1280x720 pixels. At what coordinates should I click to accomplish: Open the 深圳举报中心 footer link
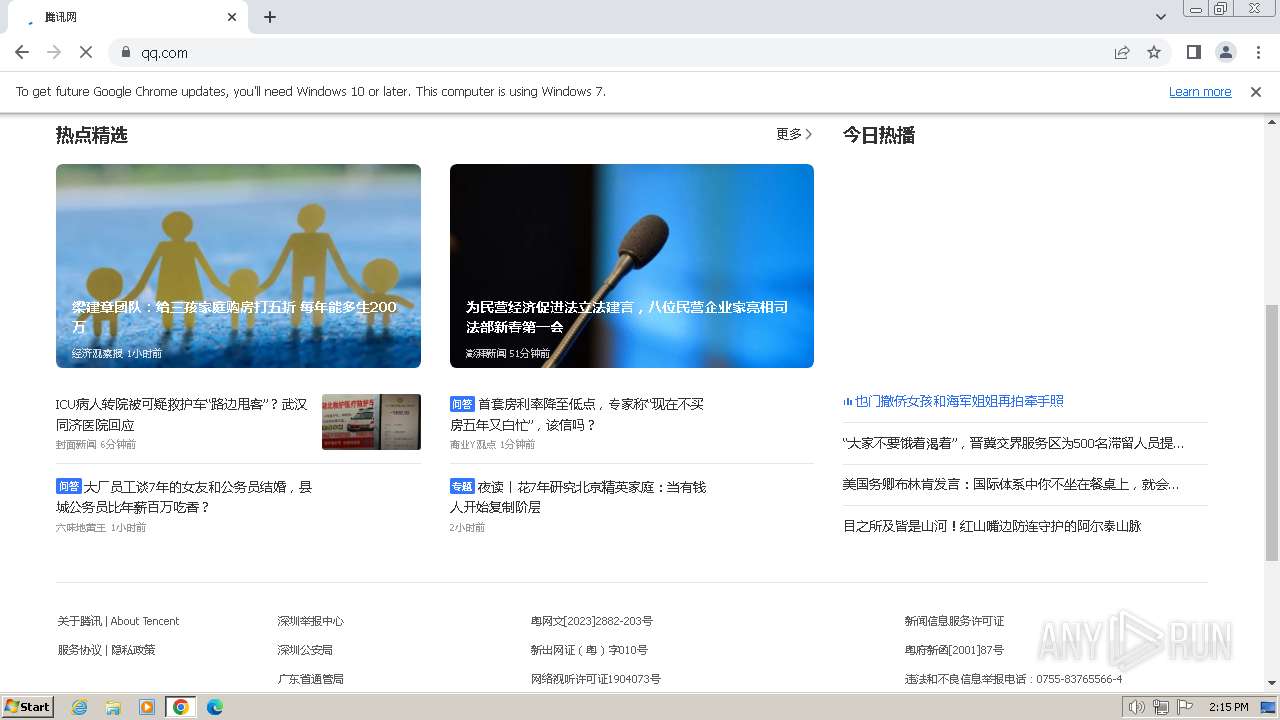click(x=310, y=621)
